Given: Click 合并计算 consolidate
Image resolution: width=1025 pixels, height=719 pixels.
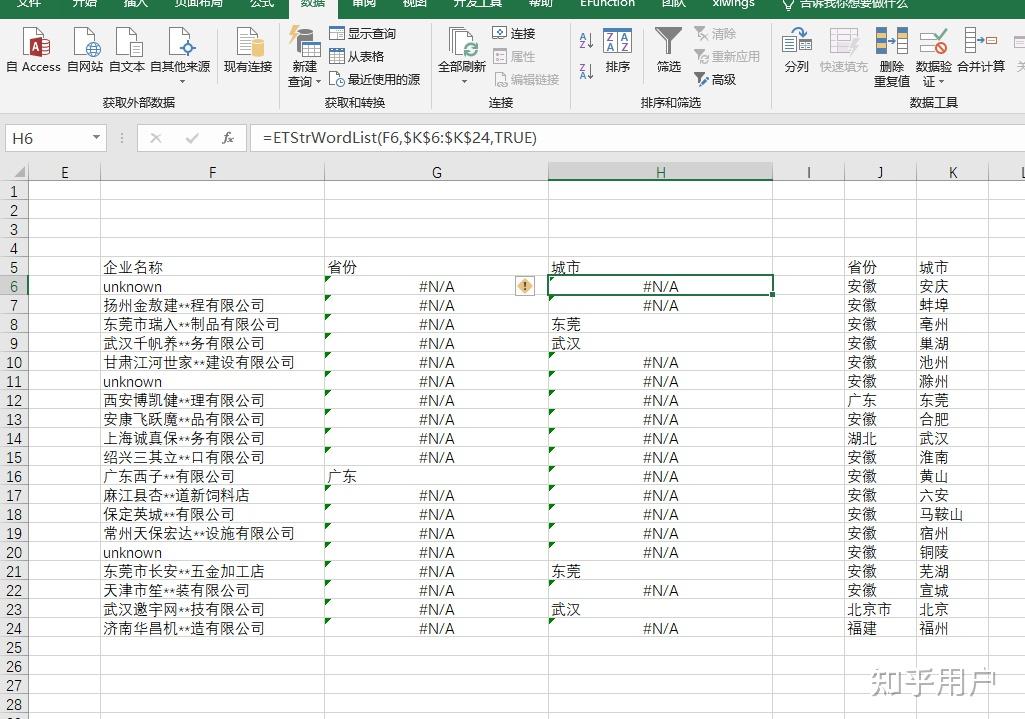Looking at the screenshot, I should pyautogui.click(x=981, y=50).
